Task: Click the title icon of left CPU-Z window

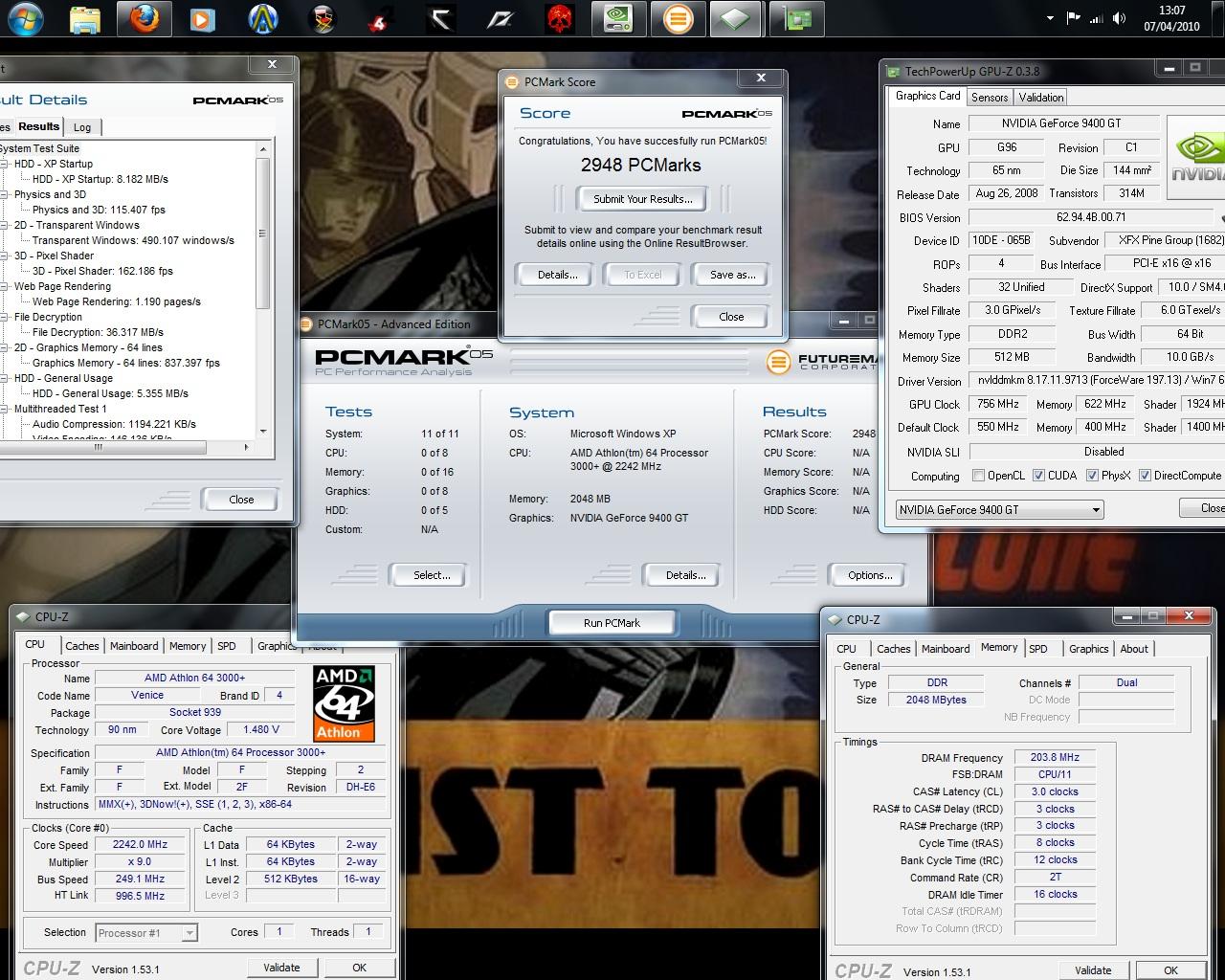Action: 23,616
